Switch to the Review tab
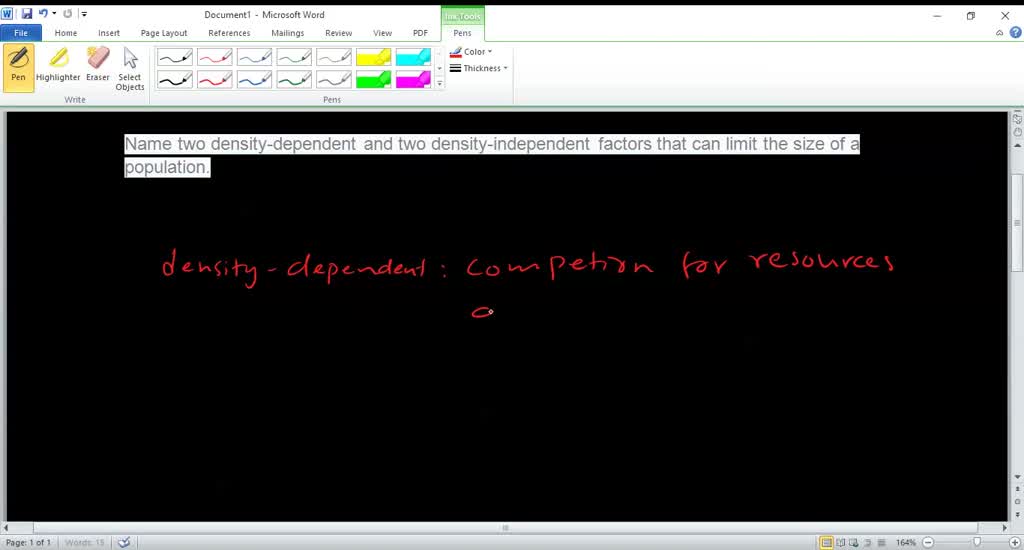1024x550 pixels. pyautogui.click(x=339, y=33)
